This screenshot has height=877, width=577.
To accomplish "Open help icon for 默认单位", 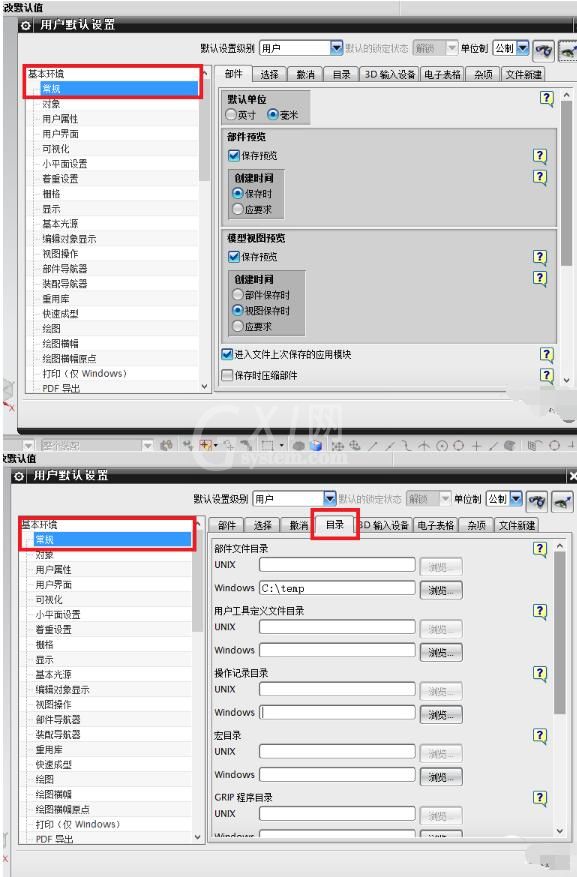I will [546, 99].
